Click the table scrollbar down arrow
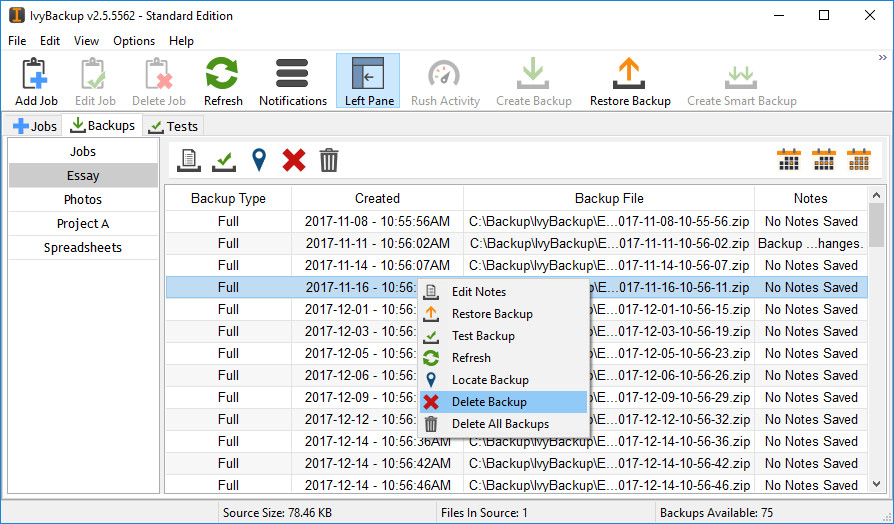 click(x=876, y=484)
